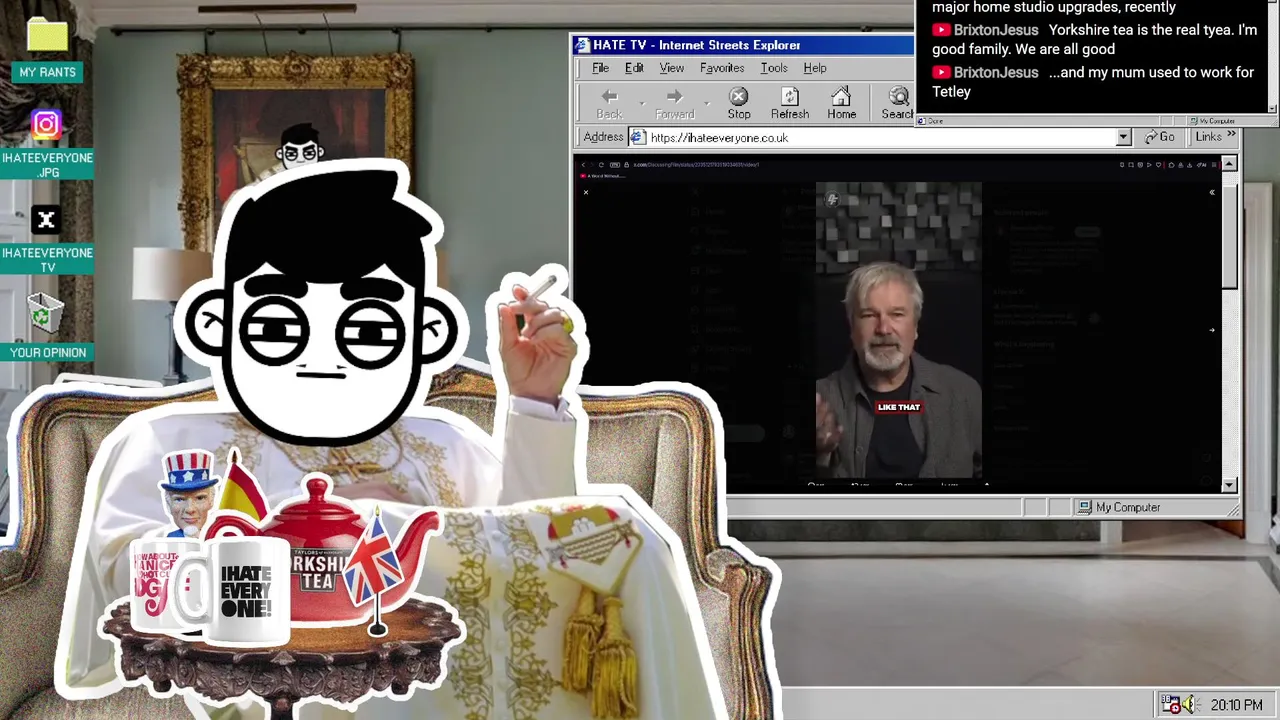Screen dimensions: 1280x720
Task: Open the Forward history dropdown arrow
Action: tap(707, 103)
